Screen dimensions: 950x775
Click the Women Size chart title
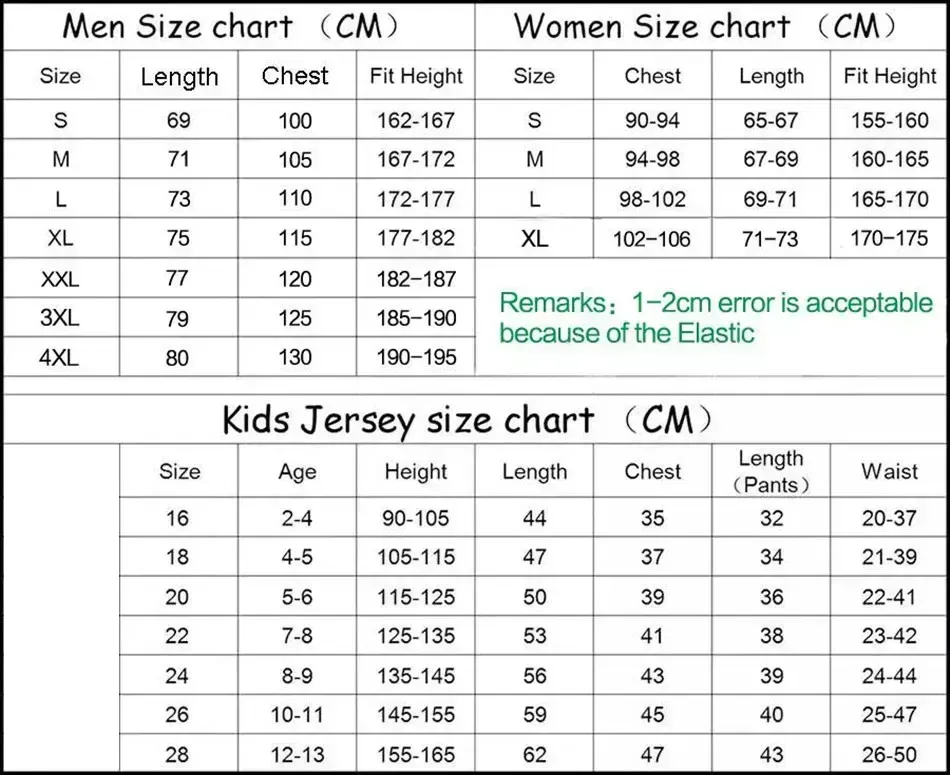pyautogui.click(x=705, y=27)
